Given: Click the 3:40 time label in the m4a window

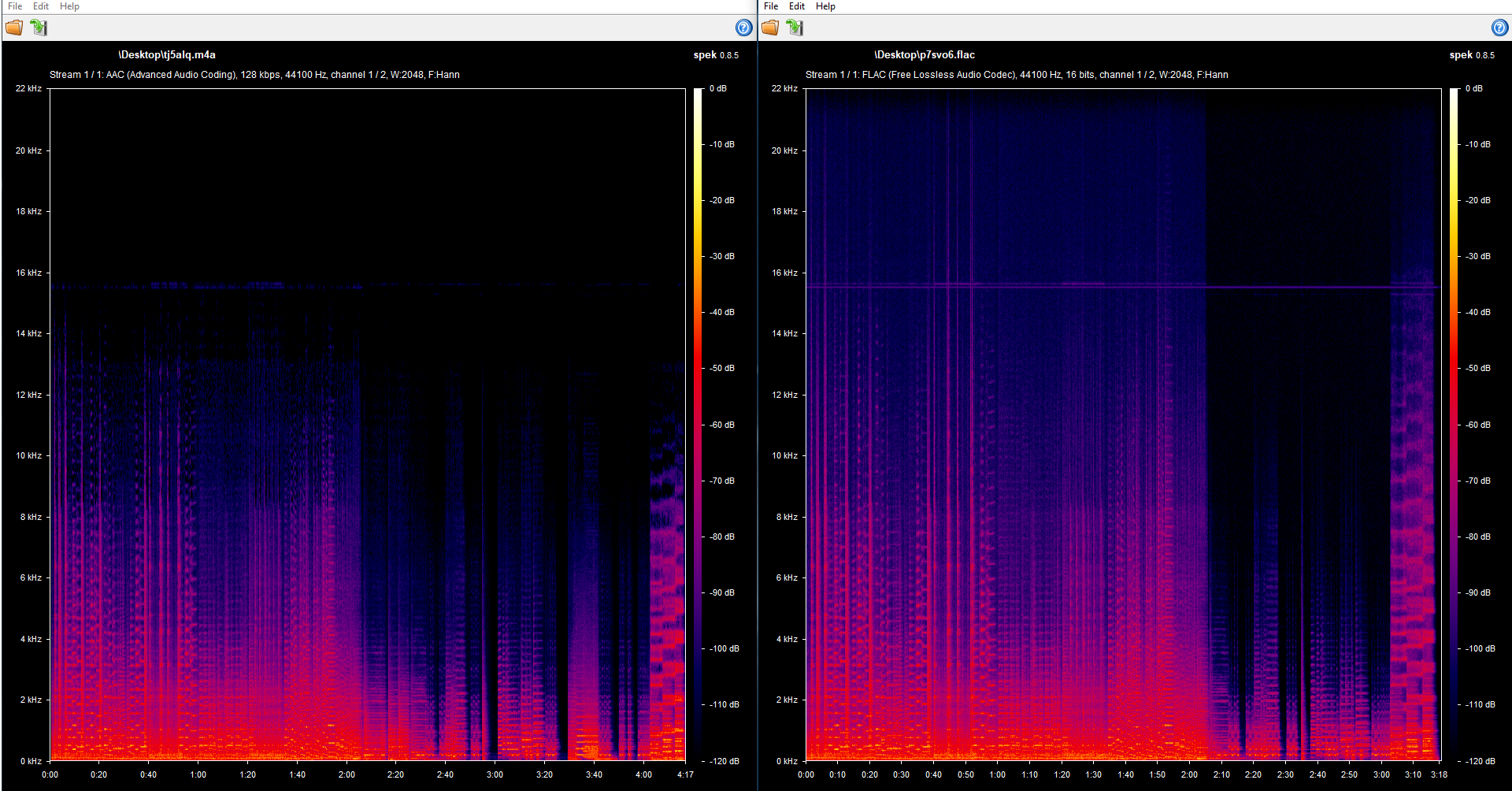Looking at the screenshot, I should 594,774.
